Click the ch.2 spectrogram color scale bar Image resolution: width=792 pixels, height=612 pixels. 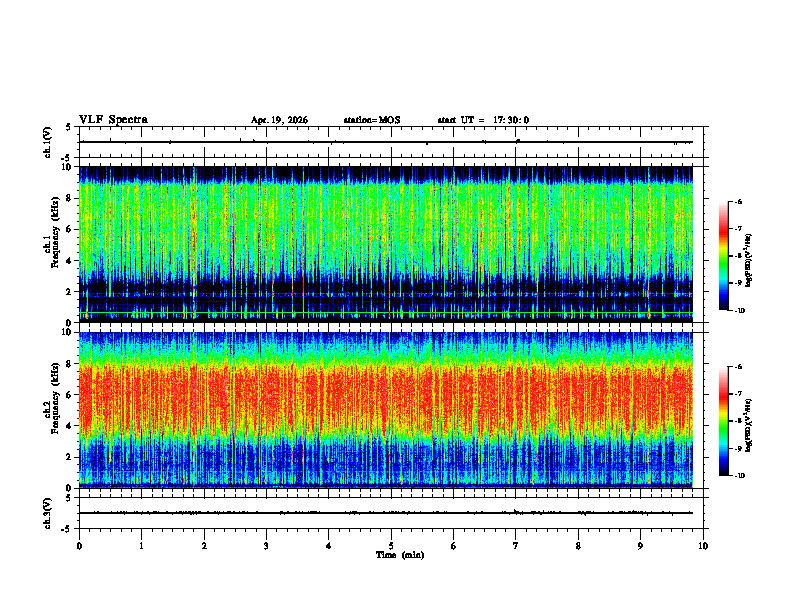coord(723,421)
